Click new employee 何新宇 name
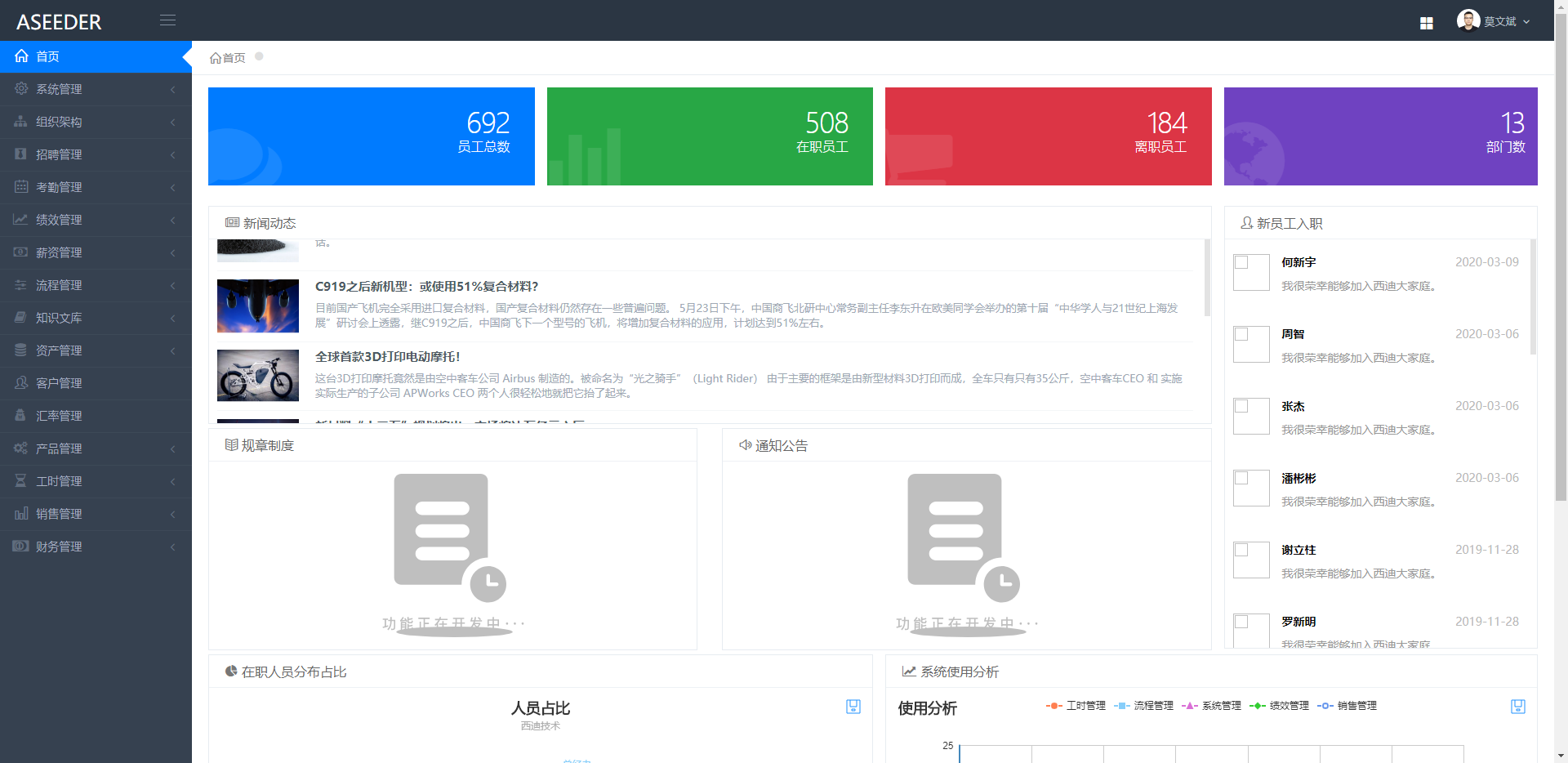Image resolution: width=1568 pixels, height=763 pixels. click(x=1298, y=262)
